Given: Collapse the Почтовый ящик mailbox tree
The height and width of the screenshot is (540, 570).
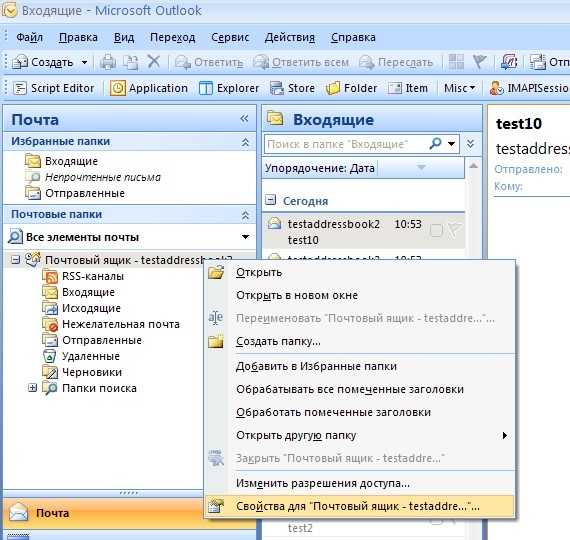Looking at the screenshot, I should point(15,260).
